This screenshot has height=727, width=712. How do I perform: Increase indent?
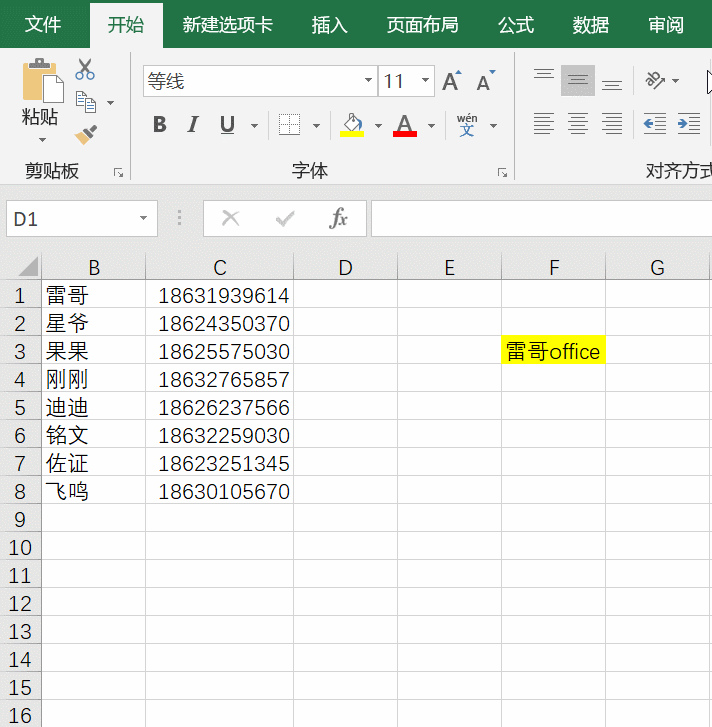[689, 124]
